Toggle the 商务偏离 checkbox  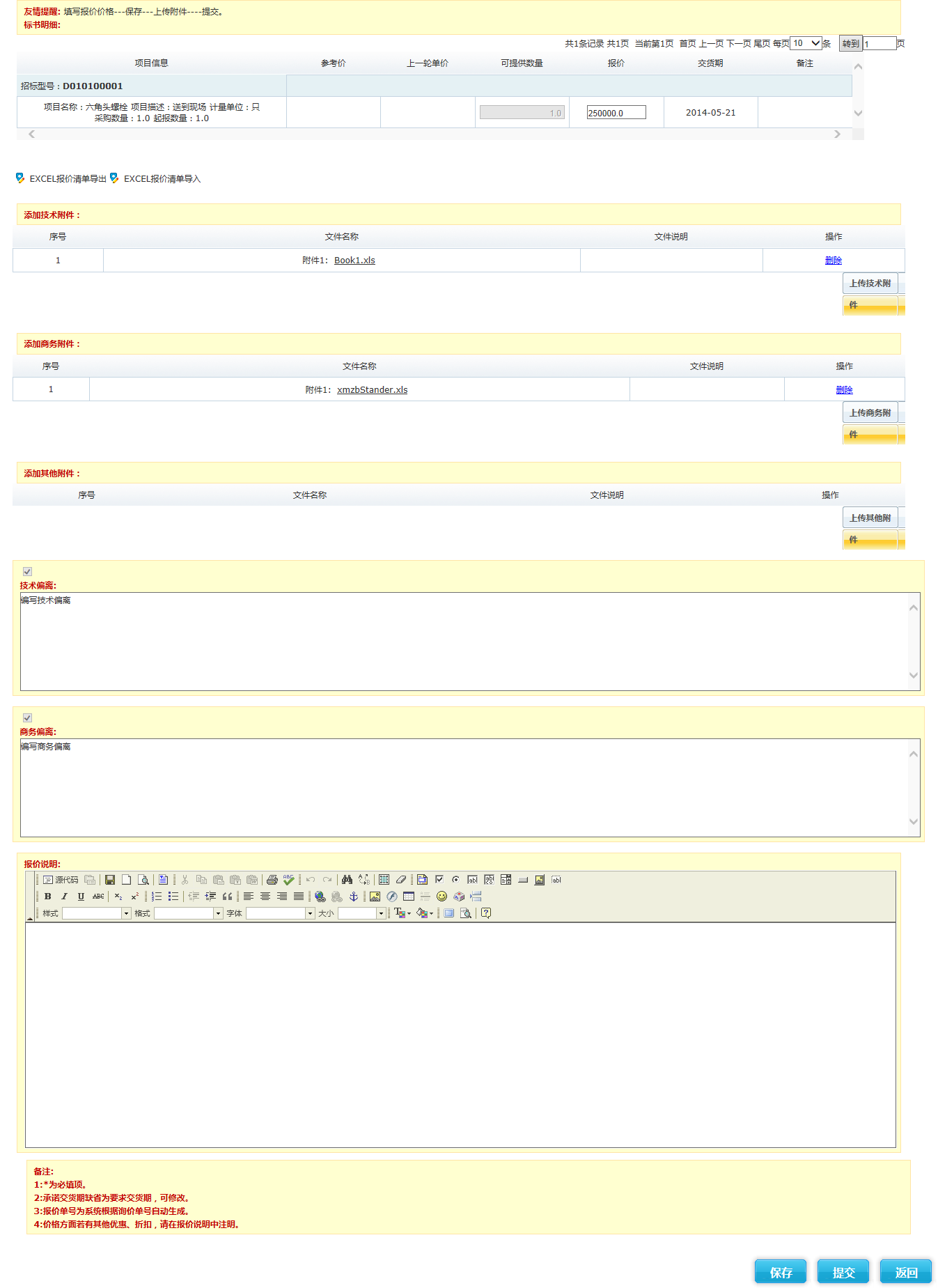[x=27, y=717]
